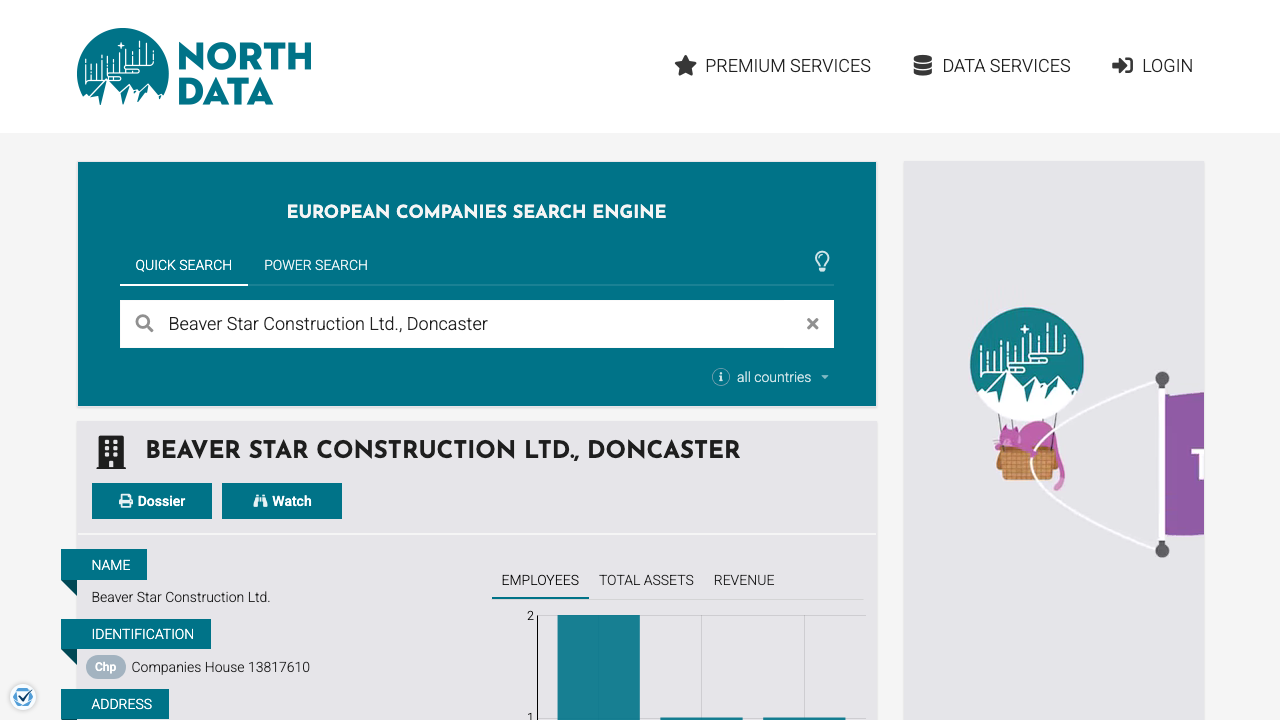1280x720 pixels.
Task: Open the company Dossier
Action: 151,500
